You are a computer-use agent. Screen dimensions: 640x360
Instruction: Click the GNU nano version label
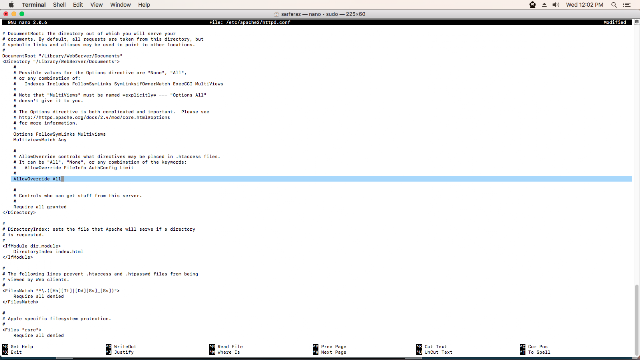tap(27, 22)
